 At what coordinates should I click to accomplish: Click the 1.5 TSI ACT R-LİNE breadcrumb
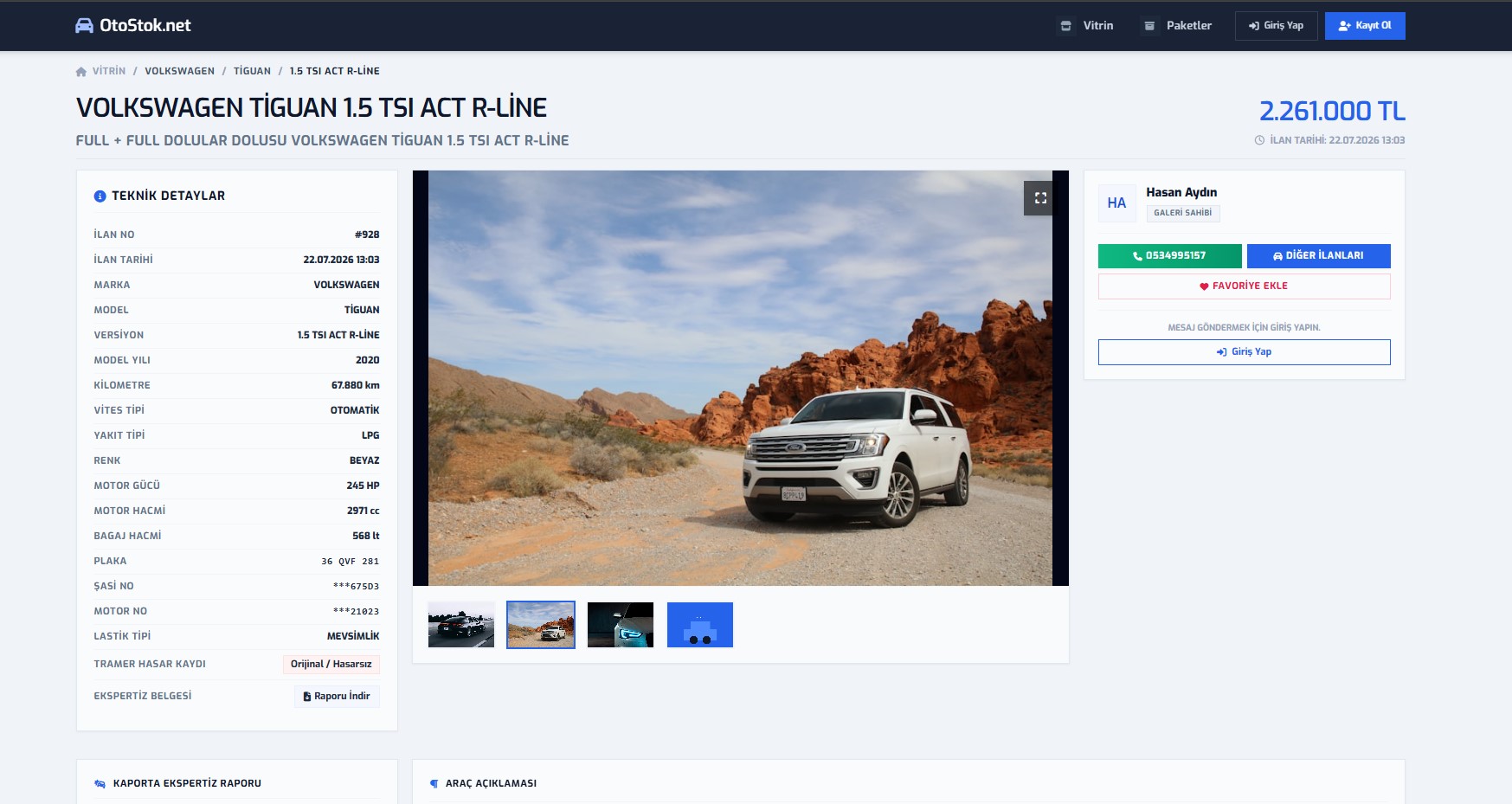click(x=334, y=71)
